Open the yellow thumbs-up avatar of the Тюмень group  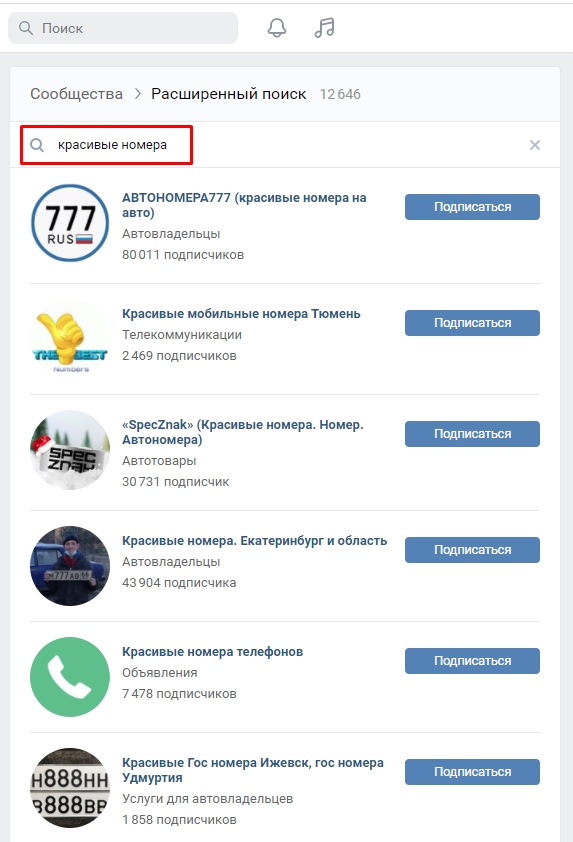[x=70, y=338]
